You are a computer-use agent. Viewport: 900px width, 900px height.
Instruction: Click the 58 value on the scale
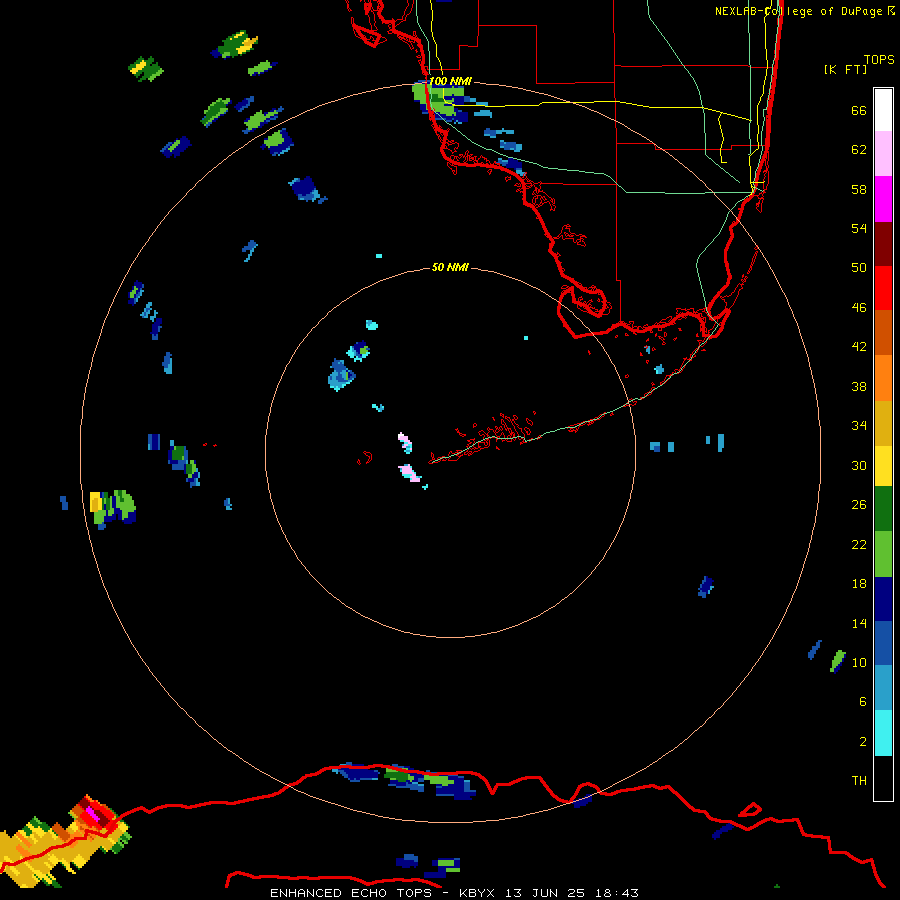[859, 189]
